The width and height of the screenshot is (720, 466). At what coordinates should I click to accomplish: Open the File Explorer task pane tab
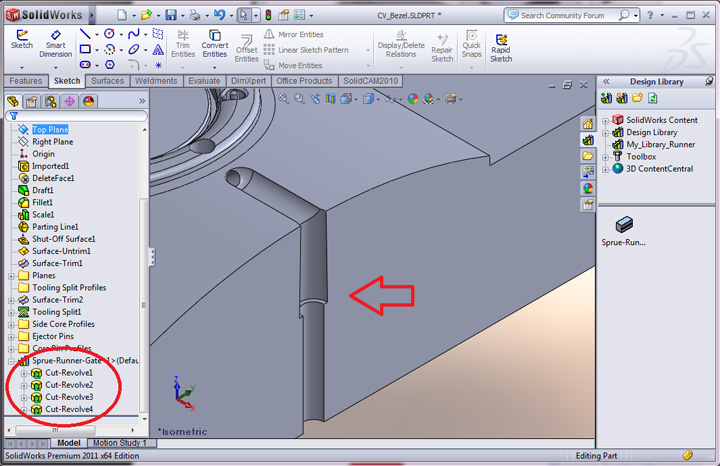pyautogui.click(x=588, y=156)
